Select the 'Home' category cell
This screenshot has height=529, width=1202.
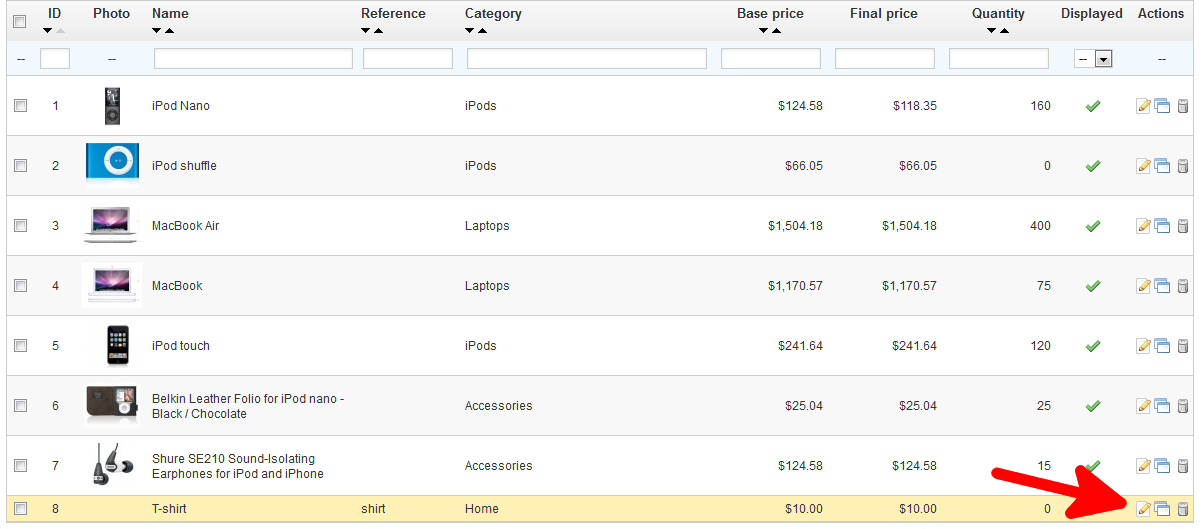click(482, 509)
